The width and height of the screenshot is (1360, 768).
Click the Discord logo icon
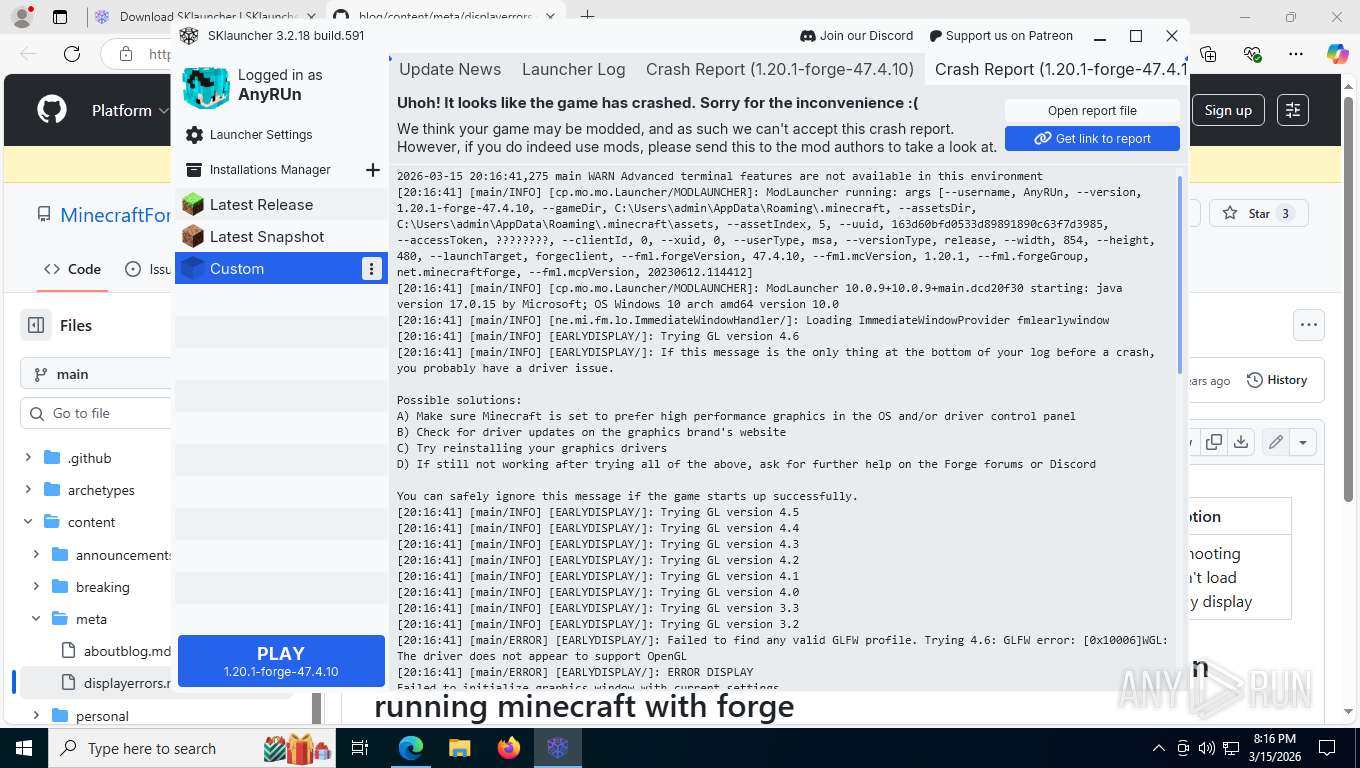pos(808,36)
